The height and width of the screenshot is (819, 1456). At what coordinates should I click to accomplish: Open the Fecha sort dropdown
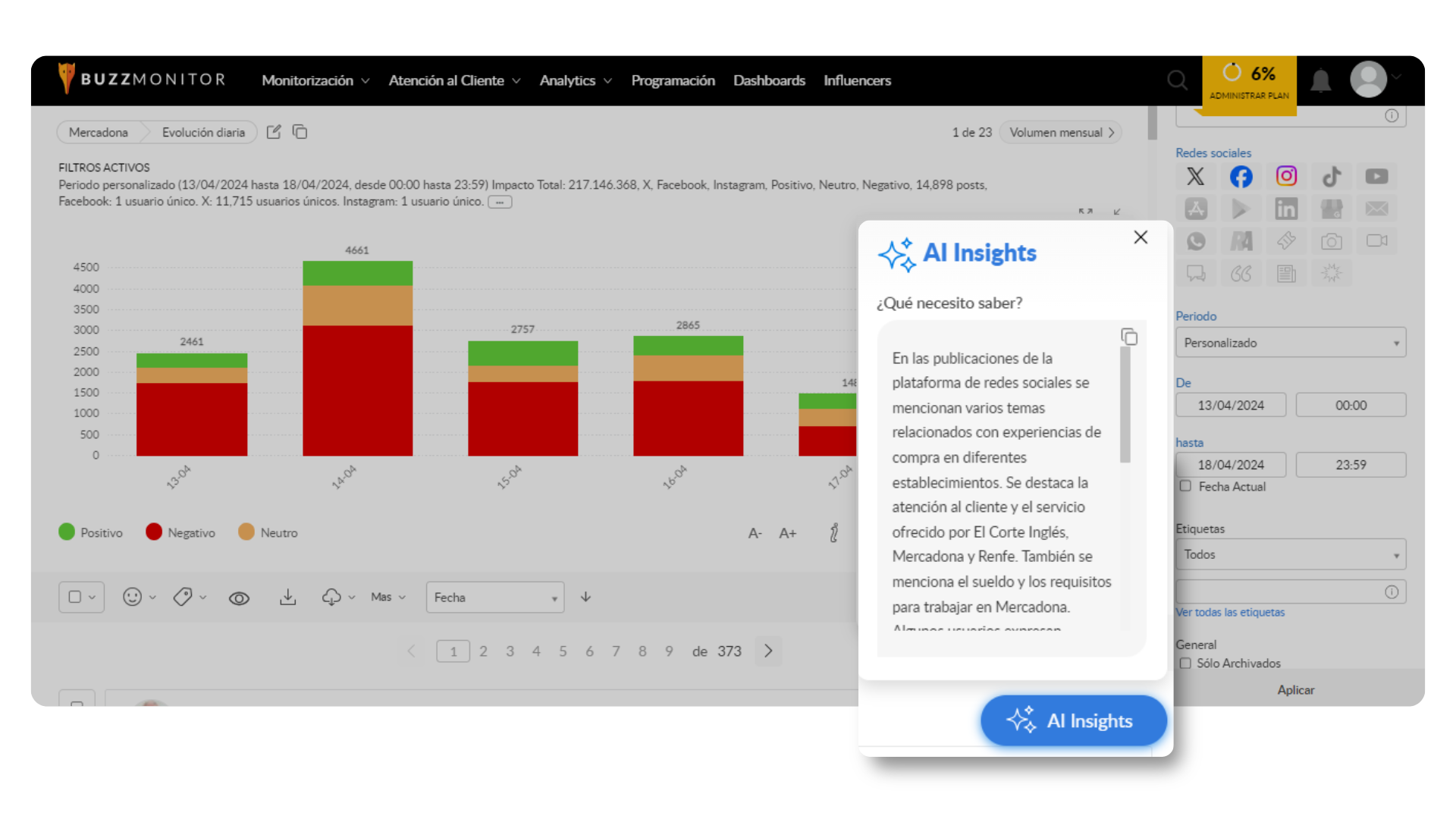[x=495, y=598]
